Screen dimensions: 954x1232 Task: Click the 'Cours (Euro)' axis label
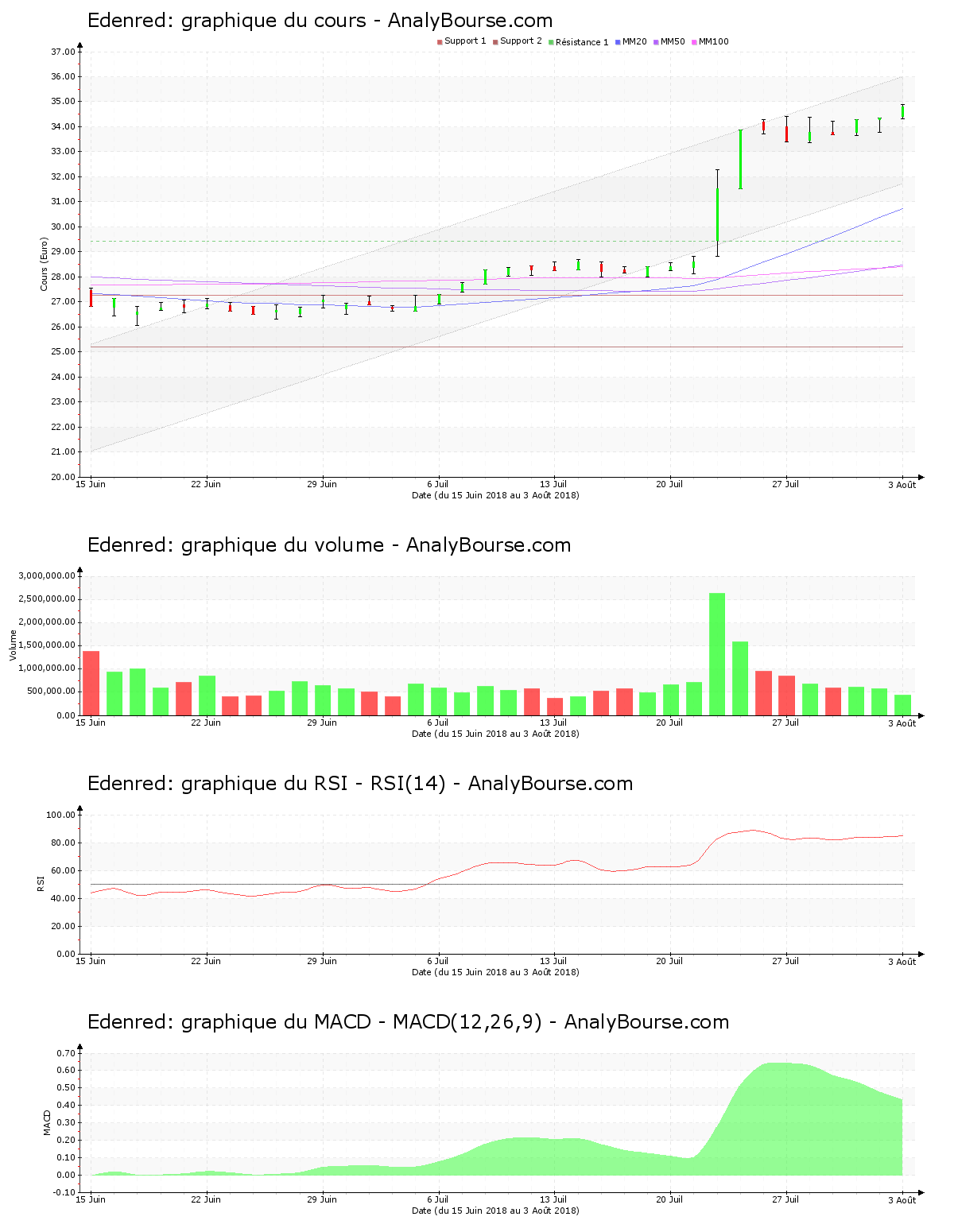(x=45, y=265)
